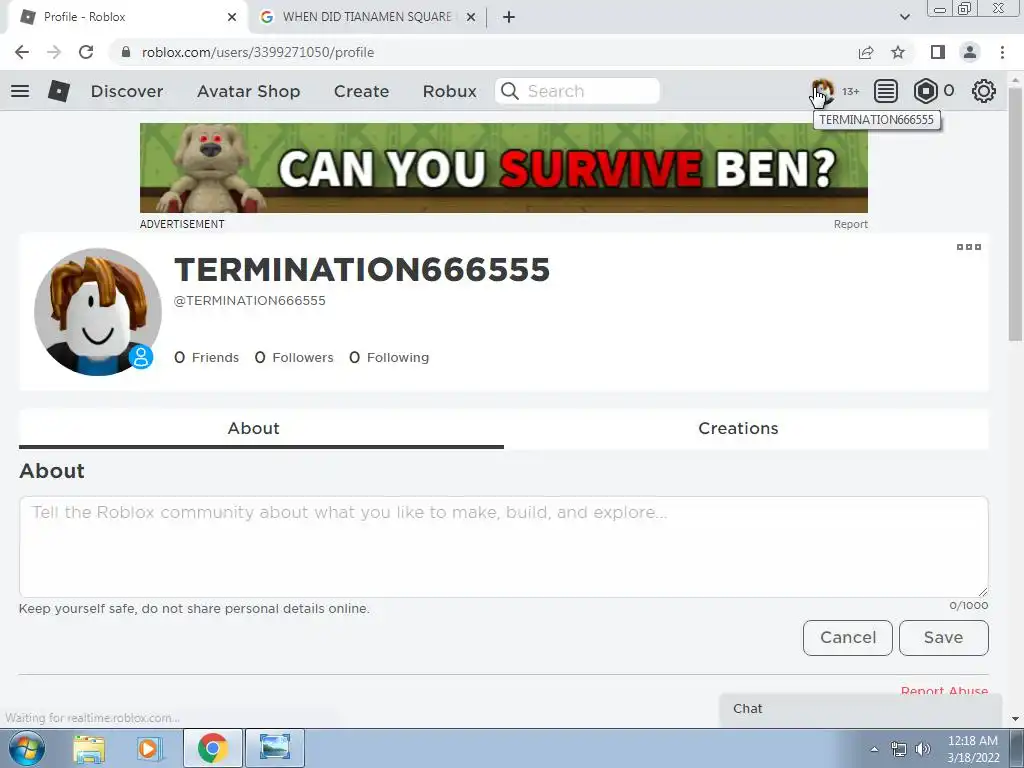Viewport: 1024px width, 768px height.
Task: Click the blue avatar status badge
Action: 140,357
